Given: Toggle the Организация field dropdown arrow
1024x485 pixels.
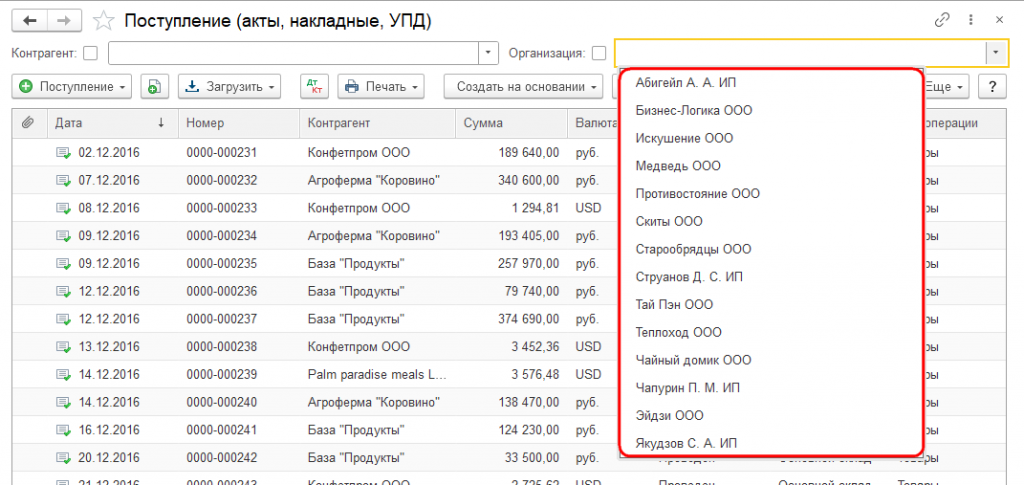Looking at the screenshot, I should [x=996, y=53].
